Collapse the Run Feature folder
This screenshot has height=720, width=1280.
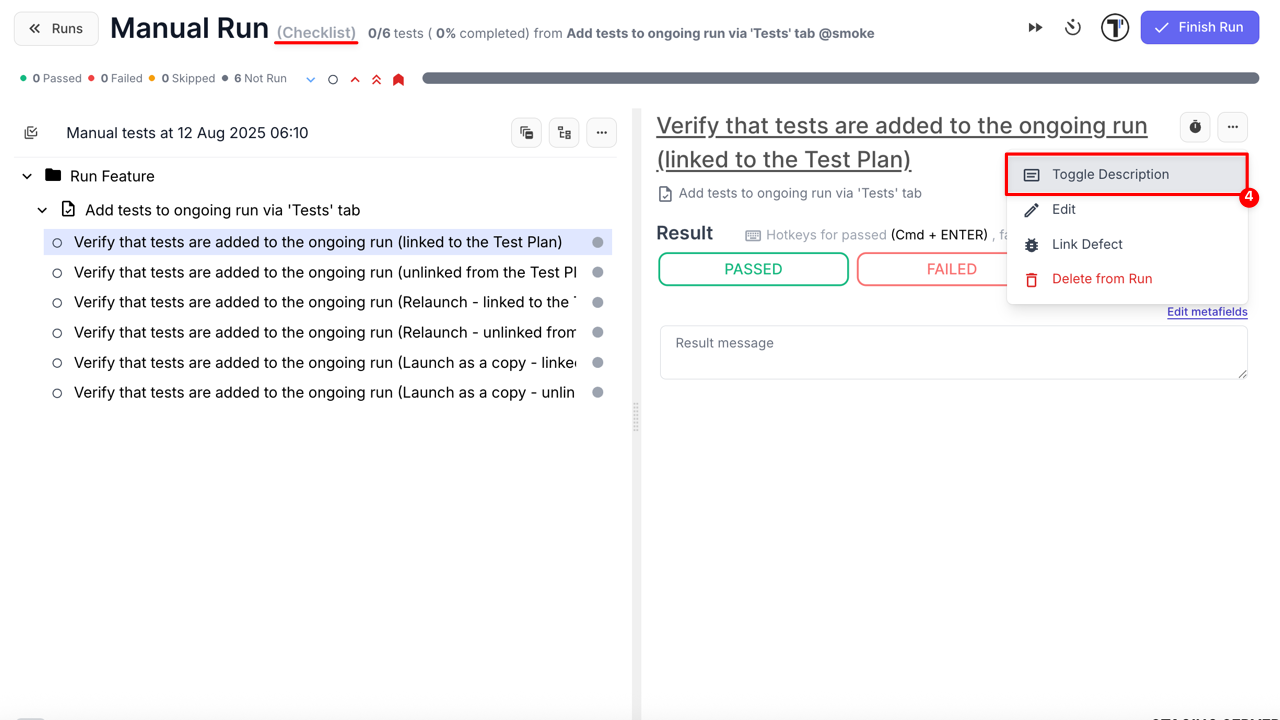27,177
